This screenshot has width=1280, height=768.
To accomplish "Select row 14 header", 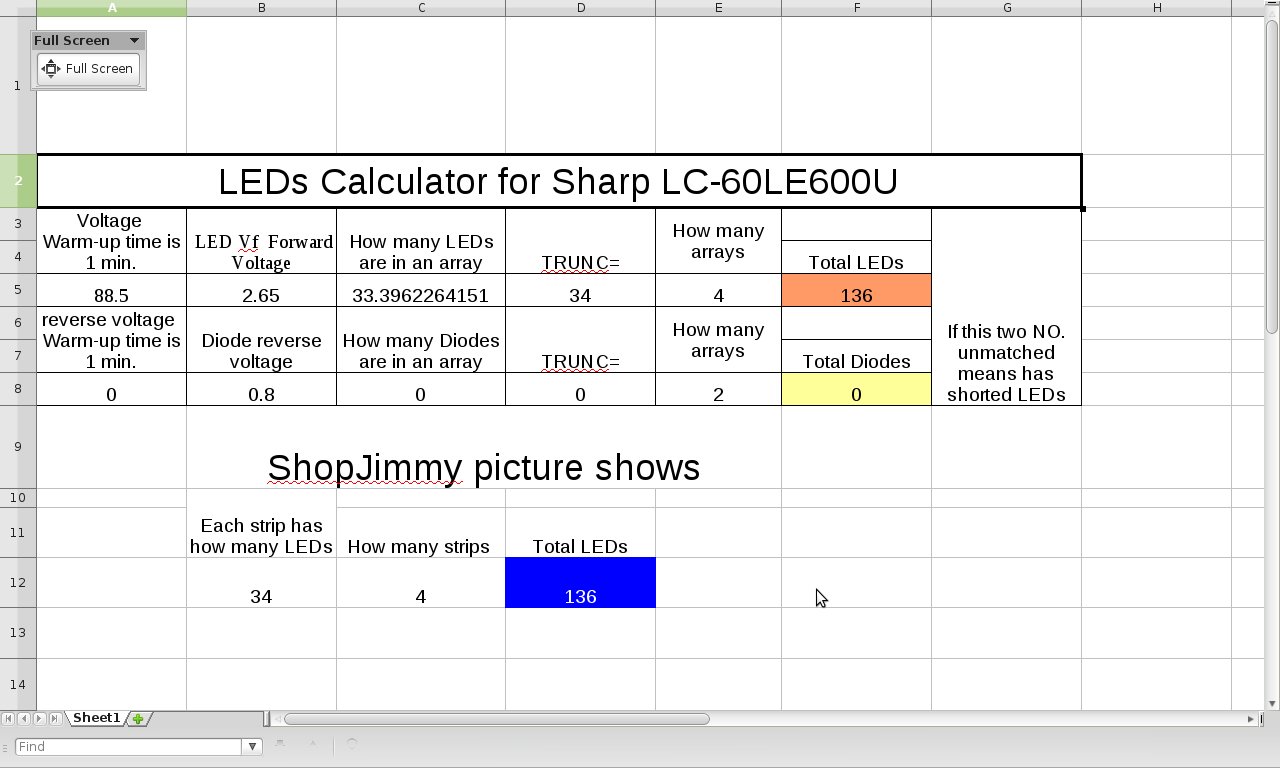I will pos(18,685).
